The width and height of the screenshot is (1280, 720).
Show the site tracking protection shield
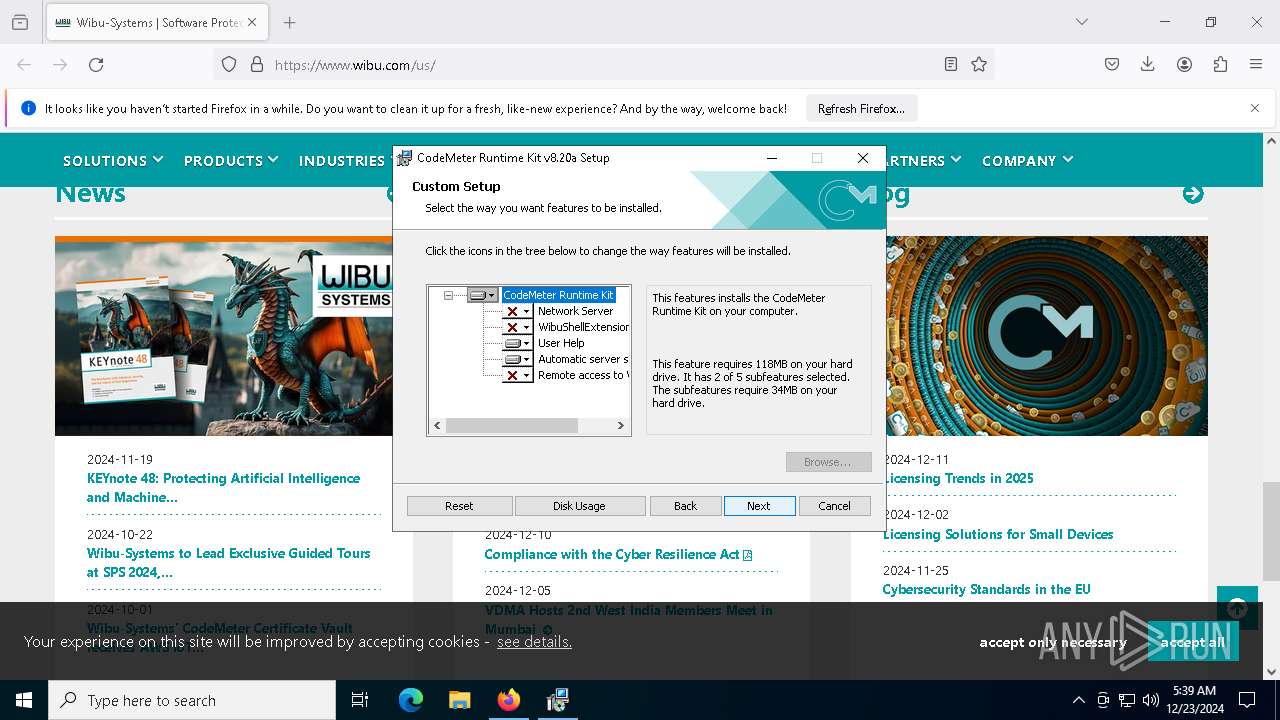tap(229, 64)
